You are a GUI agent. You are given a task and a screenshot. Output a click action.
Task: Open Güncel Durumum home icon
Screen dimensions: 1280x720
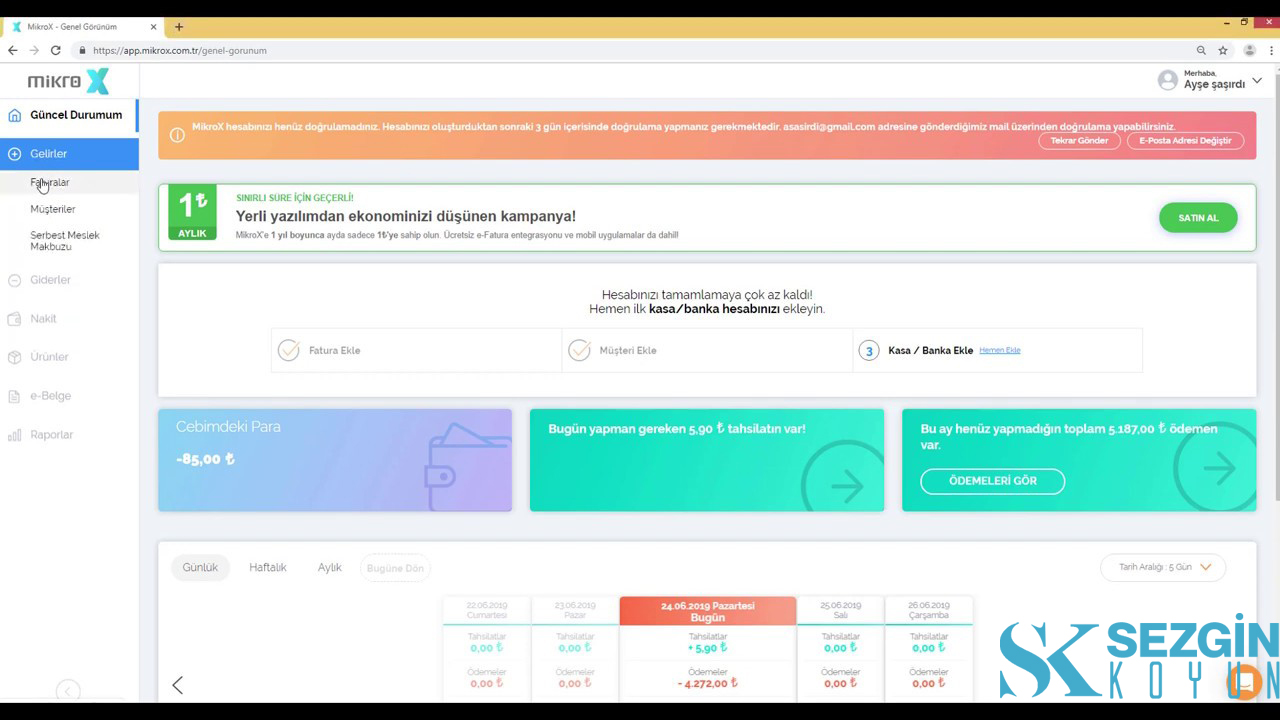click(14, 115)
